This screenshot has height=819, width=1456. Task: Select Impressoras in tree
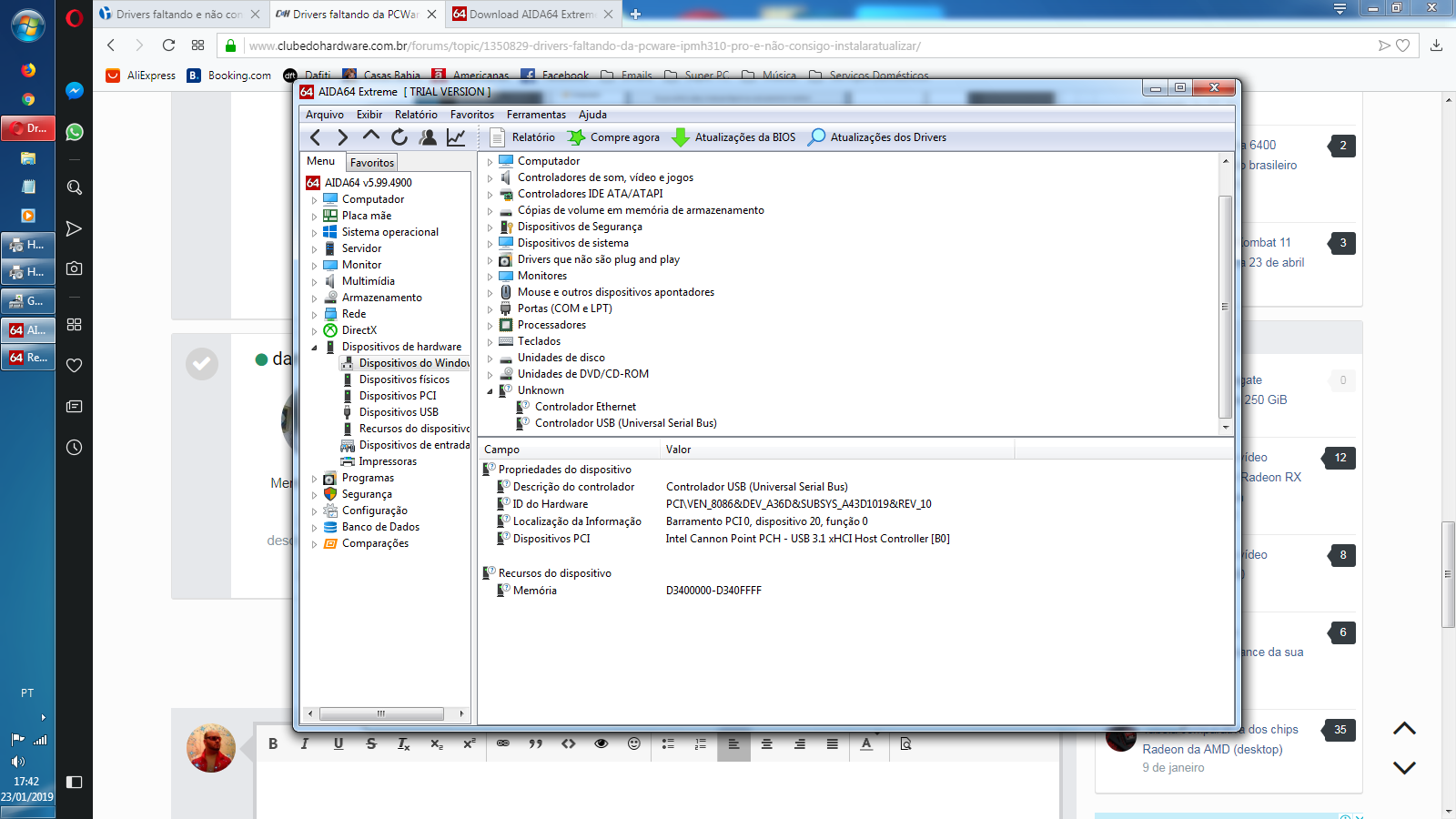388,461
